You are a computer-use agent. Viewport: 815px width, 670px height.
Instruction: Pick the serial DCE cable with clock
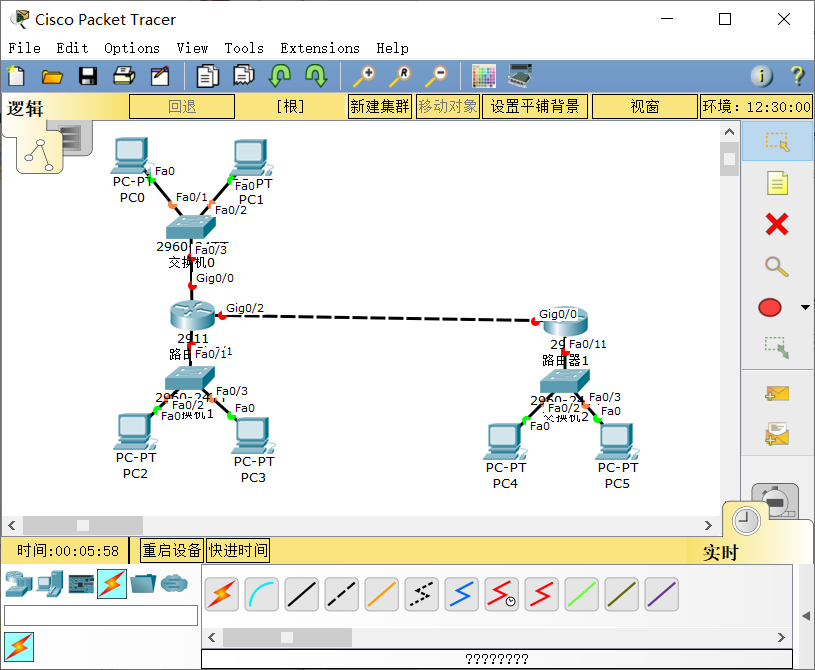point(501,594)
